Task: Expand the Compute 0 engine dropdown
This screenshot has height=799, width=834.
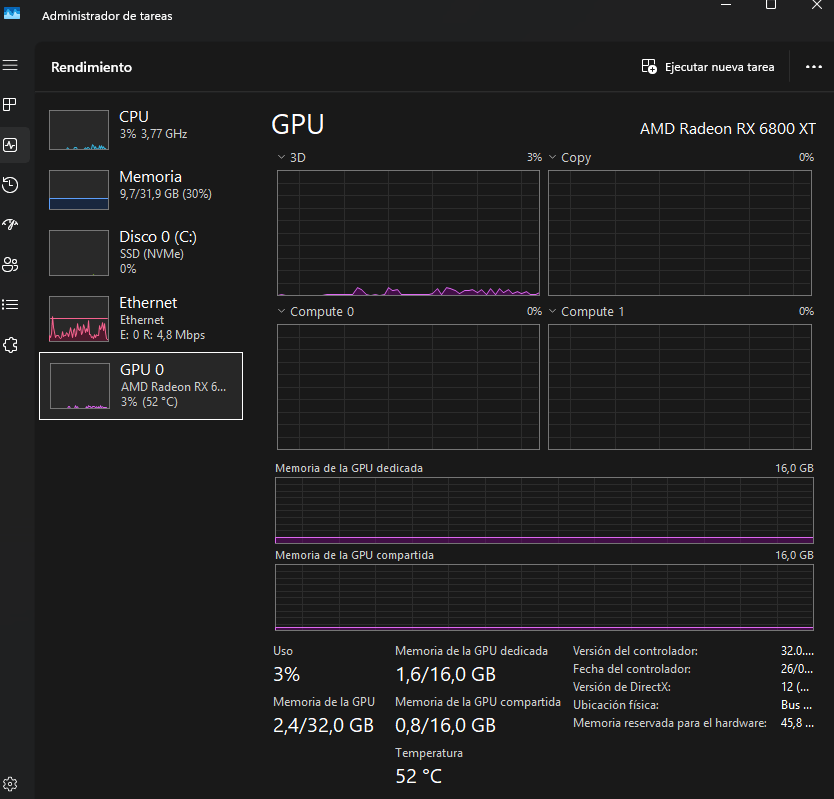Action: 315,312
